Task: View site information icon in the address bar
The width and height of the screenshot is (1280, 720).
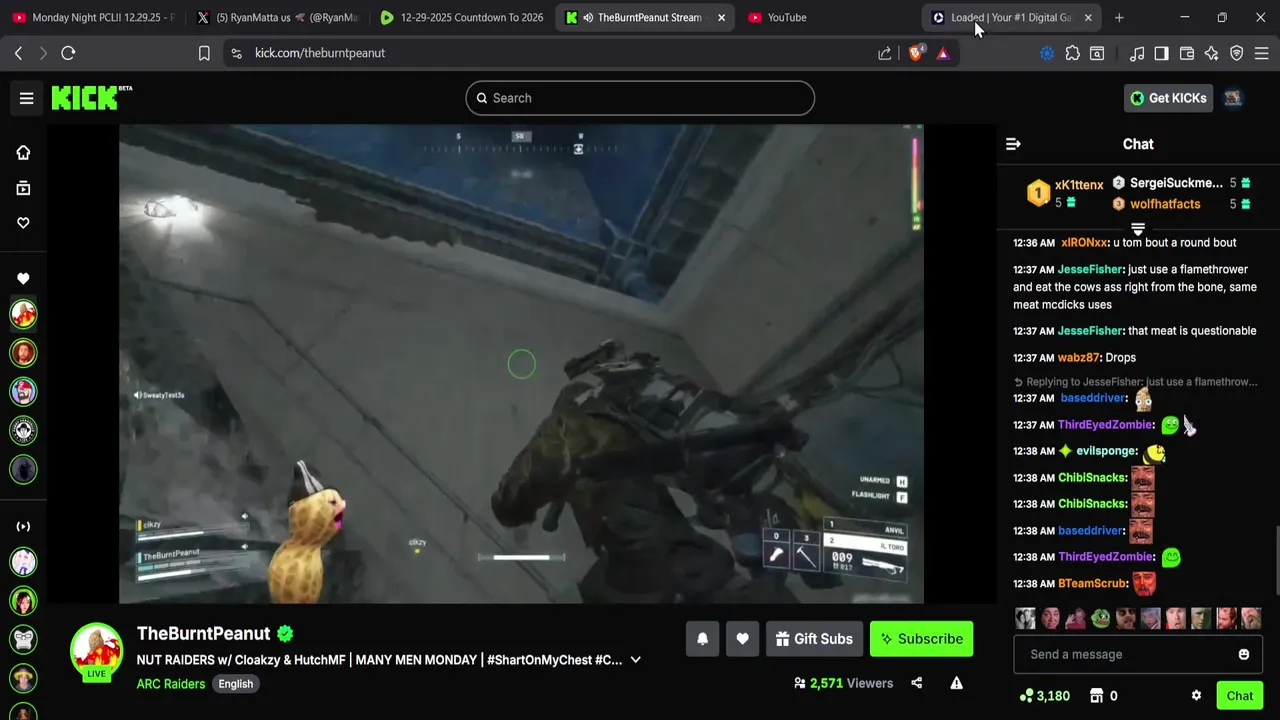Action: tap(236, 53)
